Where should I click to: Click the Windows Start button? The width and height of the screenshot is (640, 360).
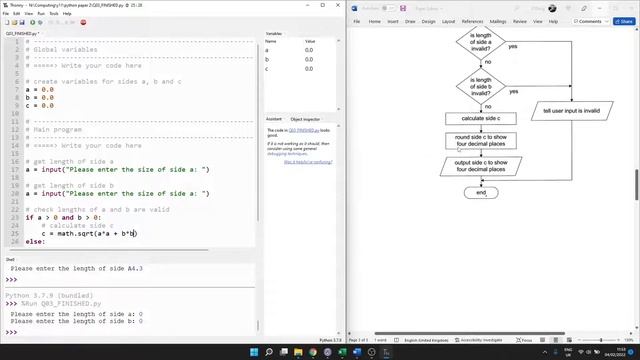point(254,352)
